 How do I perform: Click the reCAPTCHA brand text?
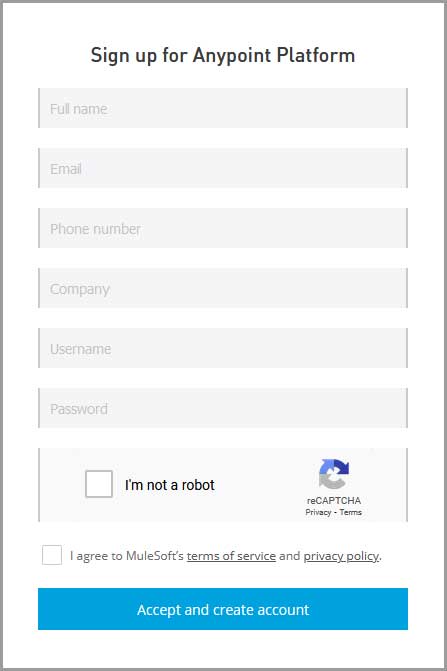pos(334,500)
